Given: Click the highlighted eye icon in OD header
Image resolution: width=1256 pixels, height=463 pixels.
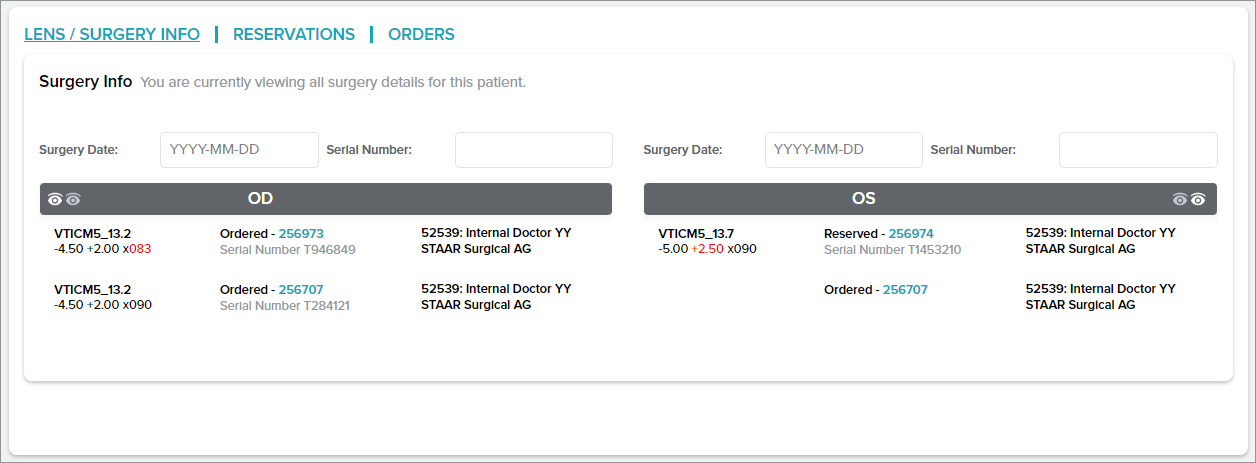Looking at the screenshot, I should [x=55, y=199].
